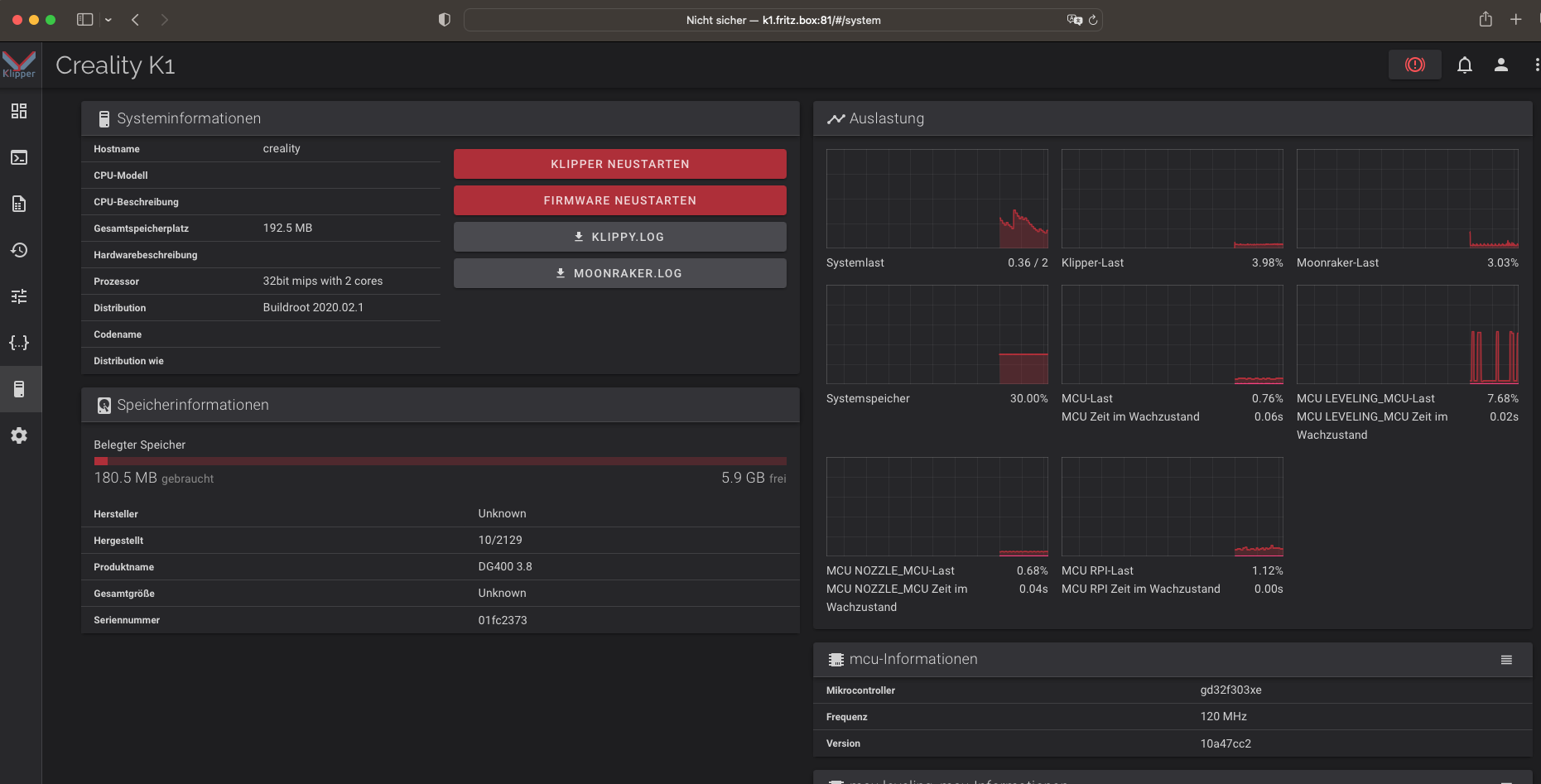The height and width of the screenshot is (784, 1541).
Task: Toggle the Safari sidebar button
Action: pyautogui.click(x=84, y=20)
